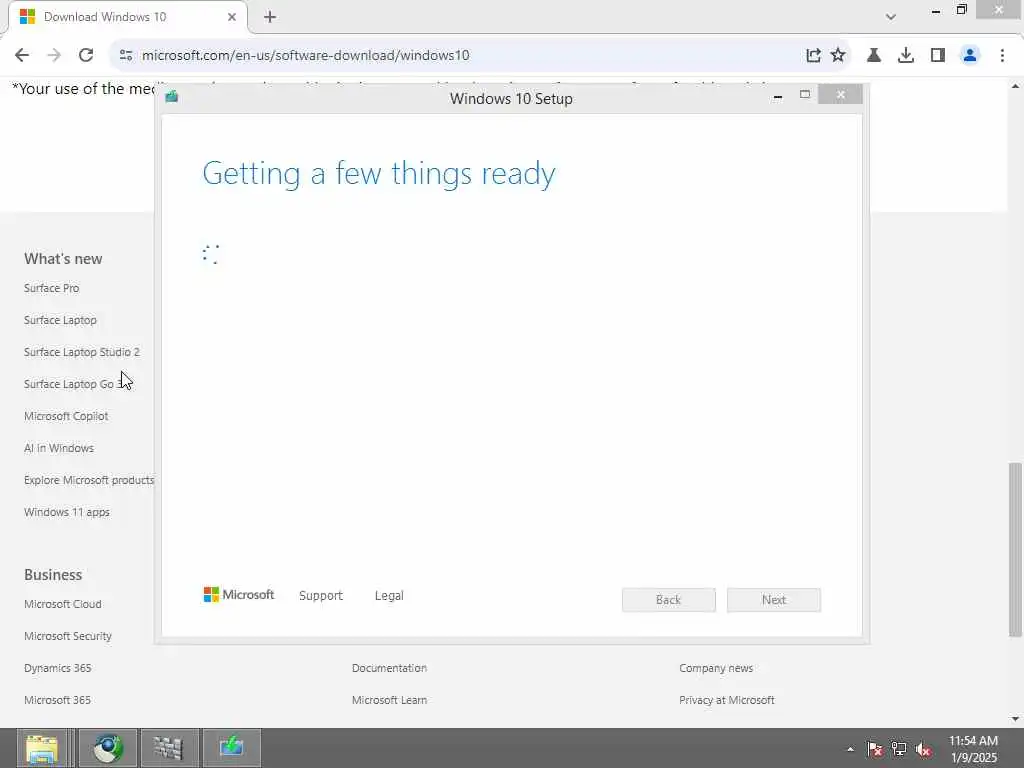Screen dimensions: 1024x768
Task: Go back with the browser back arrow
Action: [22, 56]
